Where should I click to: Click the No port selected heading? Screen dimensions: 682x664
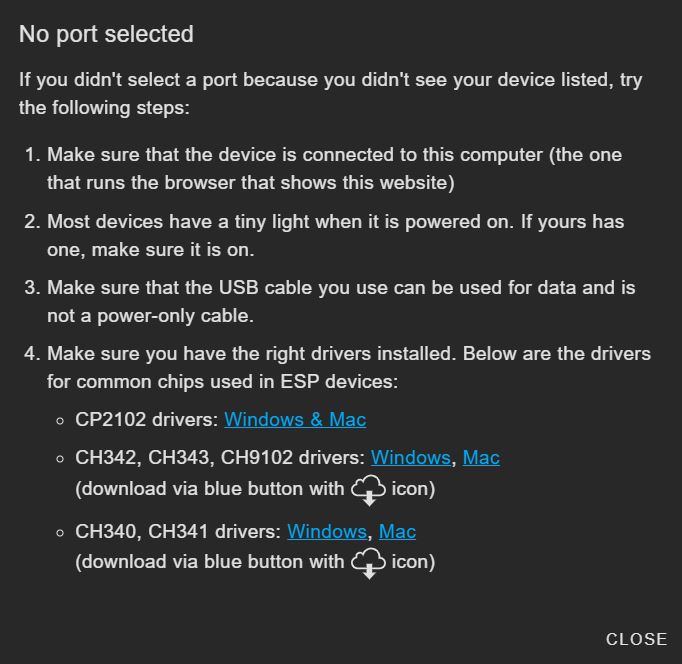106,34
